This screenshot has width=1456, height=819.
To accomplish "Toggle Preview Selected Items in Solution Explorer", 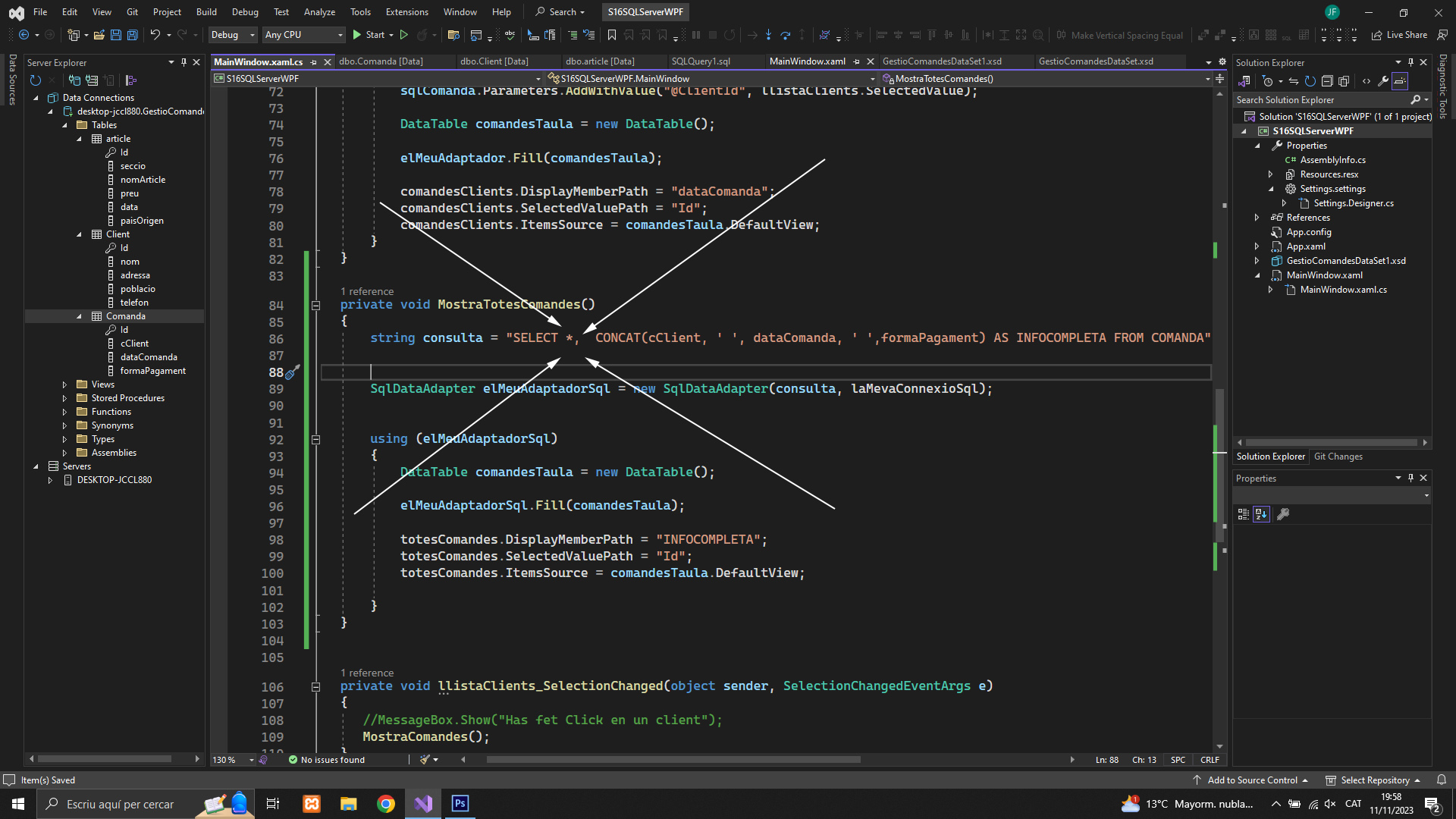I will pyautogui.click(x=1400, y=81).
